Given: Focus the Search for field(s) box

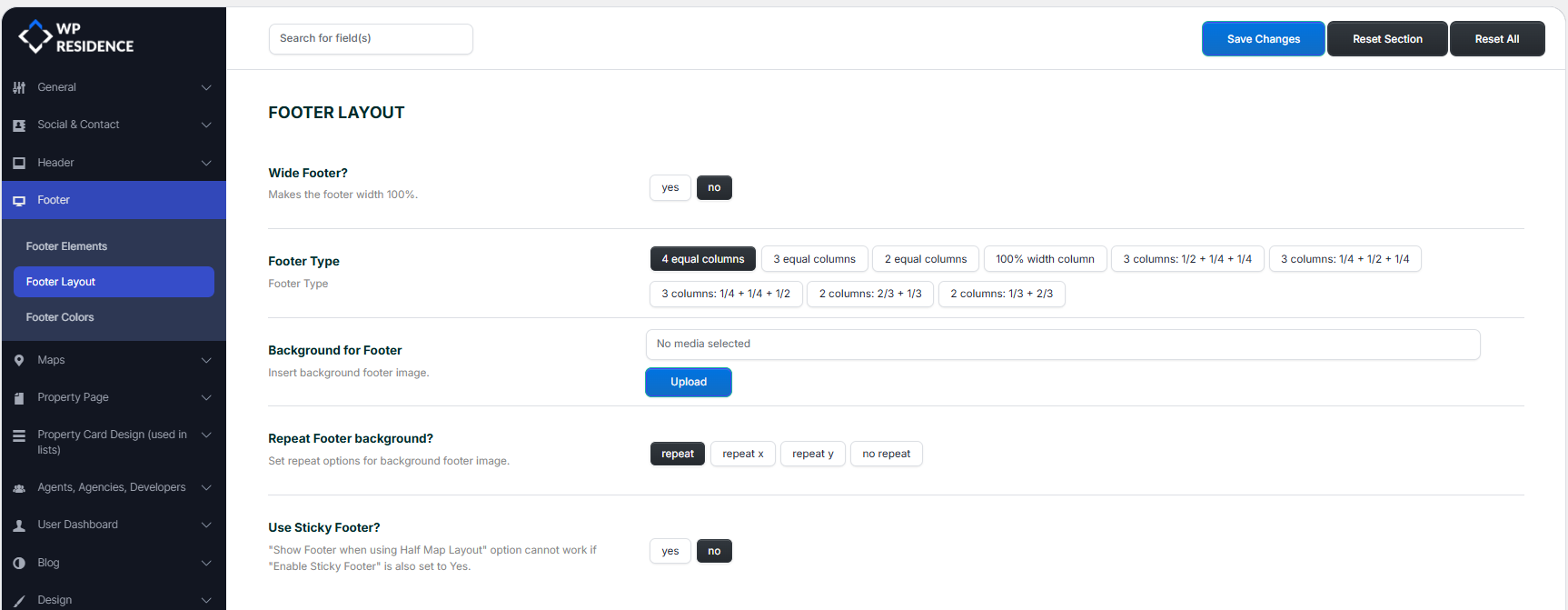Looking at the screenshot, I should click(371, 39).
